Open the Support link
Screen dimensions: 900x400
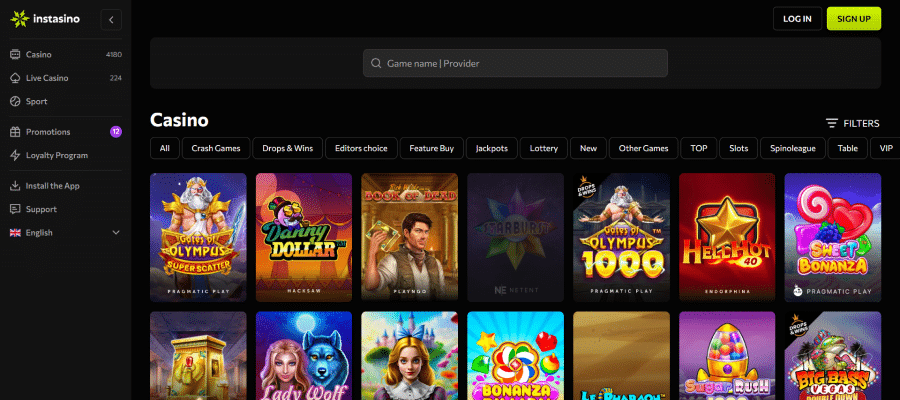click(x=65, y=209)
